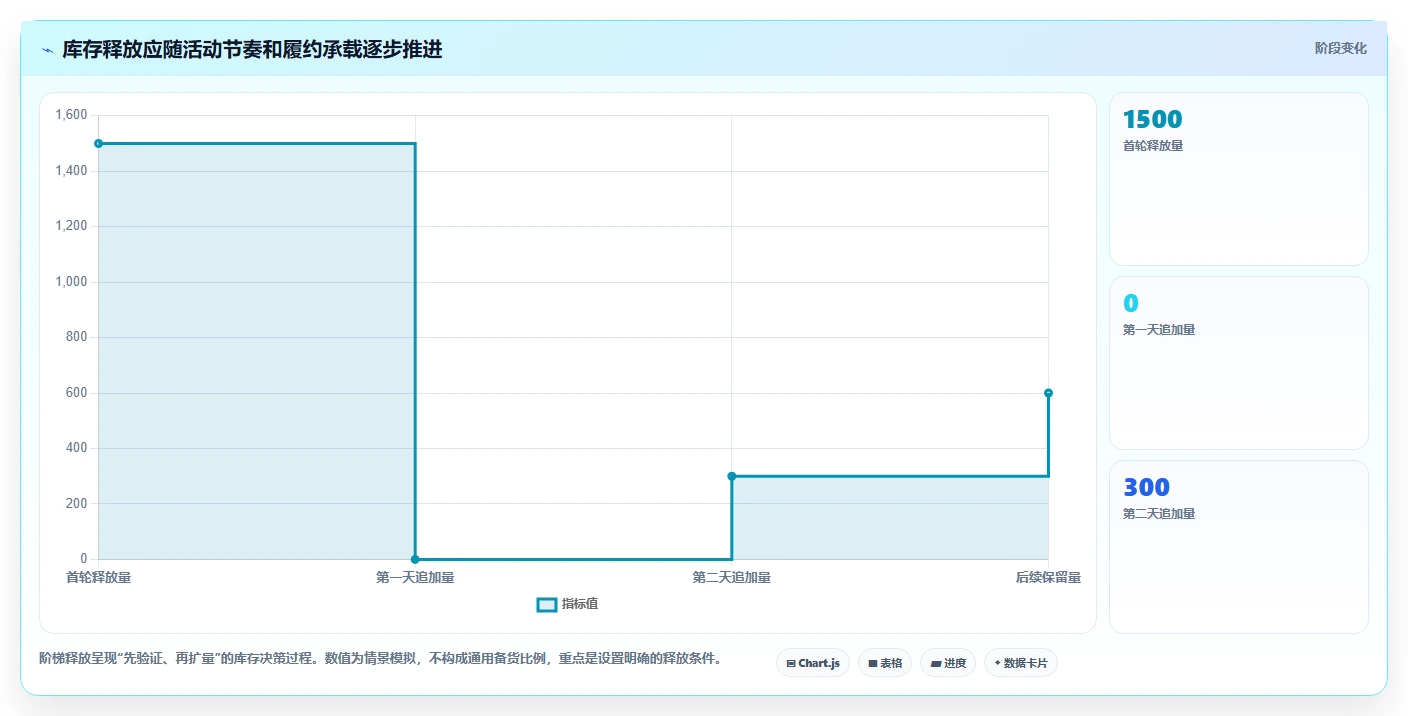The height and width of the screenshot is (716, 1408).
Task: Click the lightning icon beside the title
Action: pyautogui.click(x=47, y=50)
